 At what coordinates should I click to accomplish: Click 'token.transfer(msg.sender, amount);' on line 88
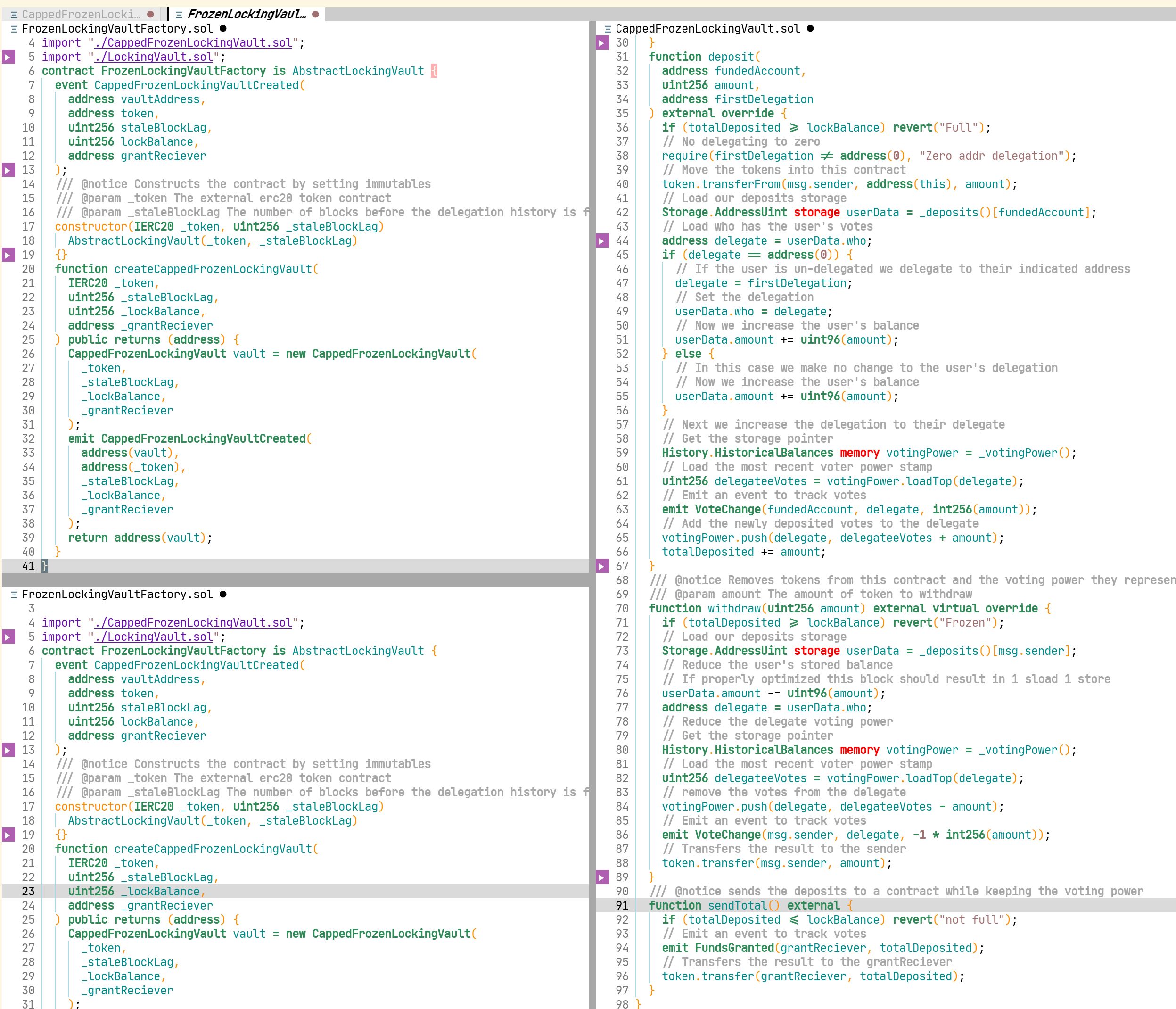(x=776, y=863)
